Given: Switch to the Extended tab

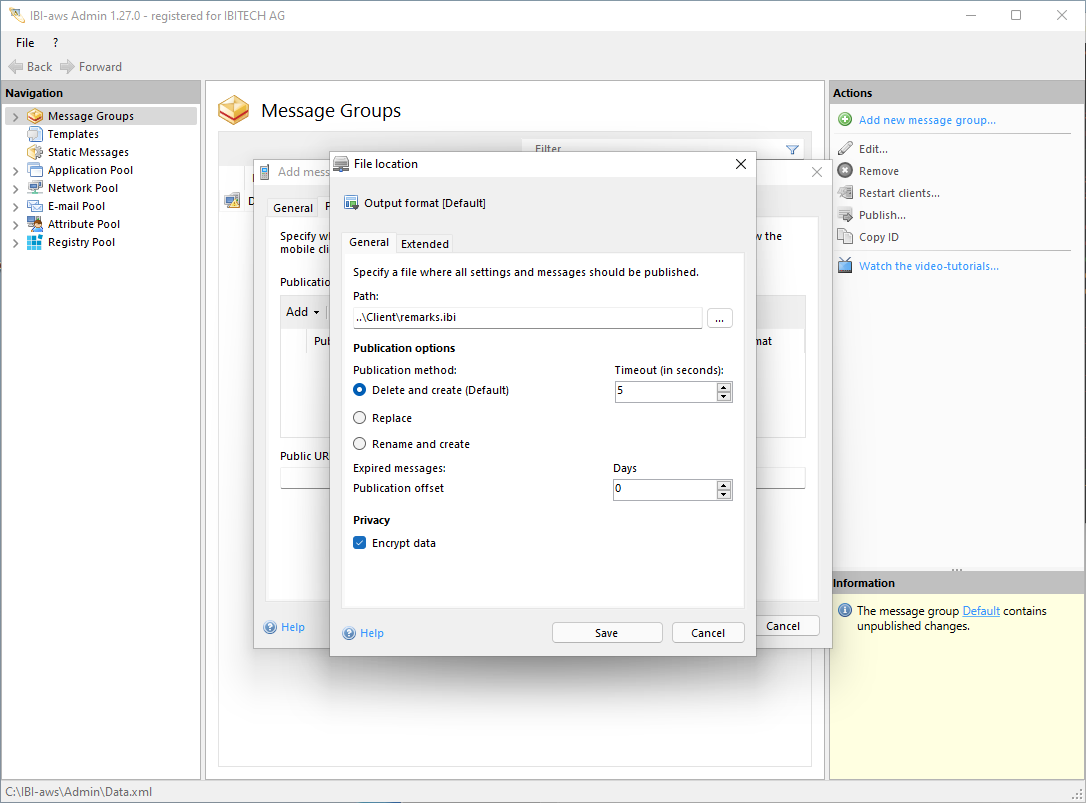Looking at the screenshot, I should tap(425, 243).
